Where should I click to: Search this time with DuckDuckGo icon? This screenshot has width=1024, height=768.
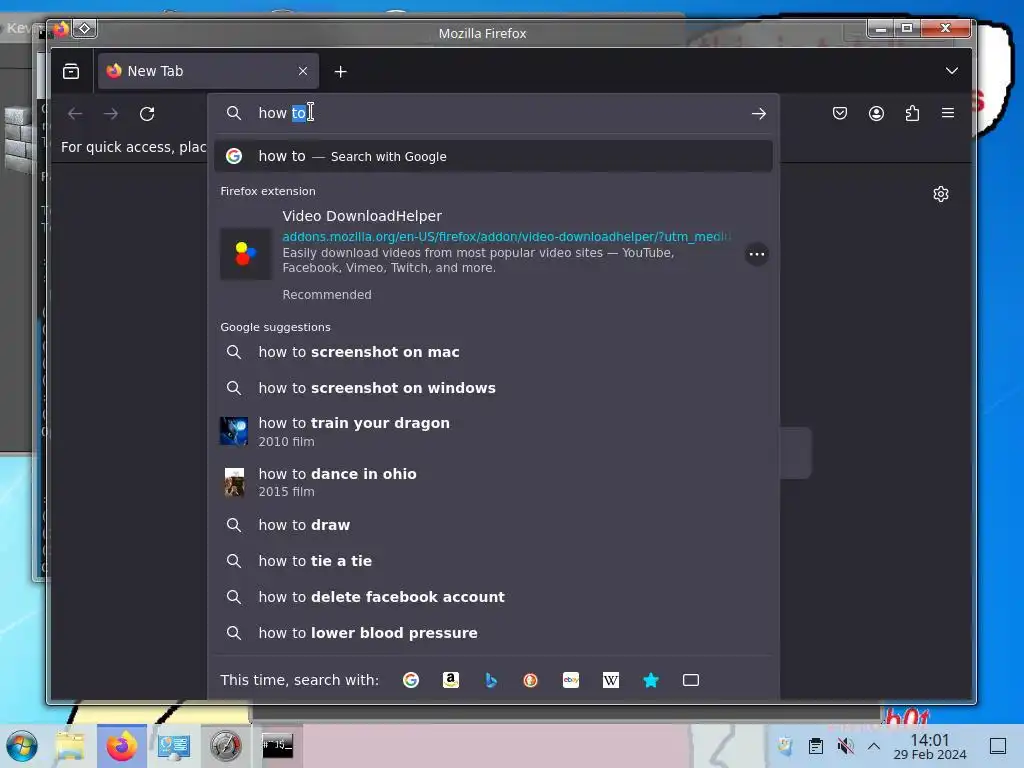530,680
